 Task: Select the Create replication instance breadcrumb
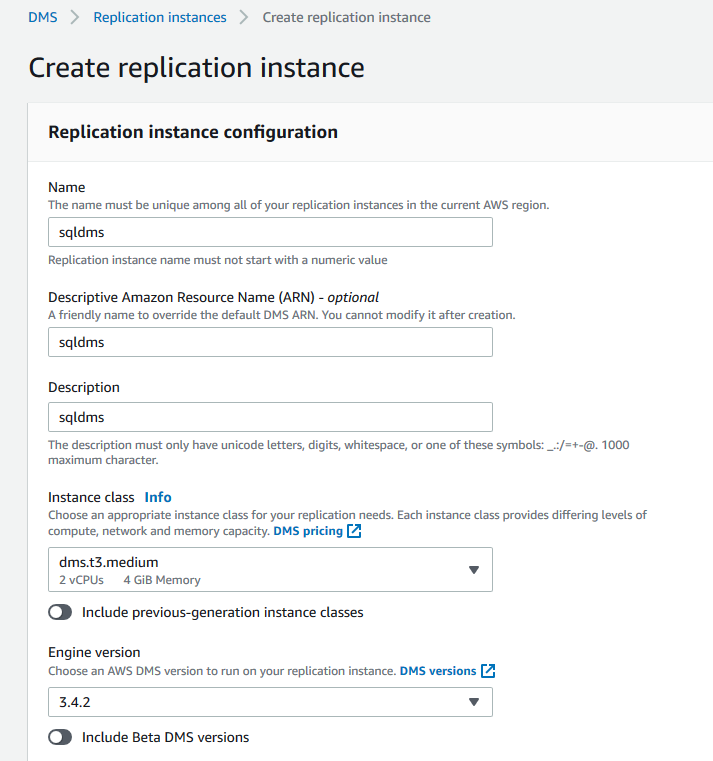click(346, 17)
